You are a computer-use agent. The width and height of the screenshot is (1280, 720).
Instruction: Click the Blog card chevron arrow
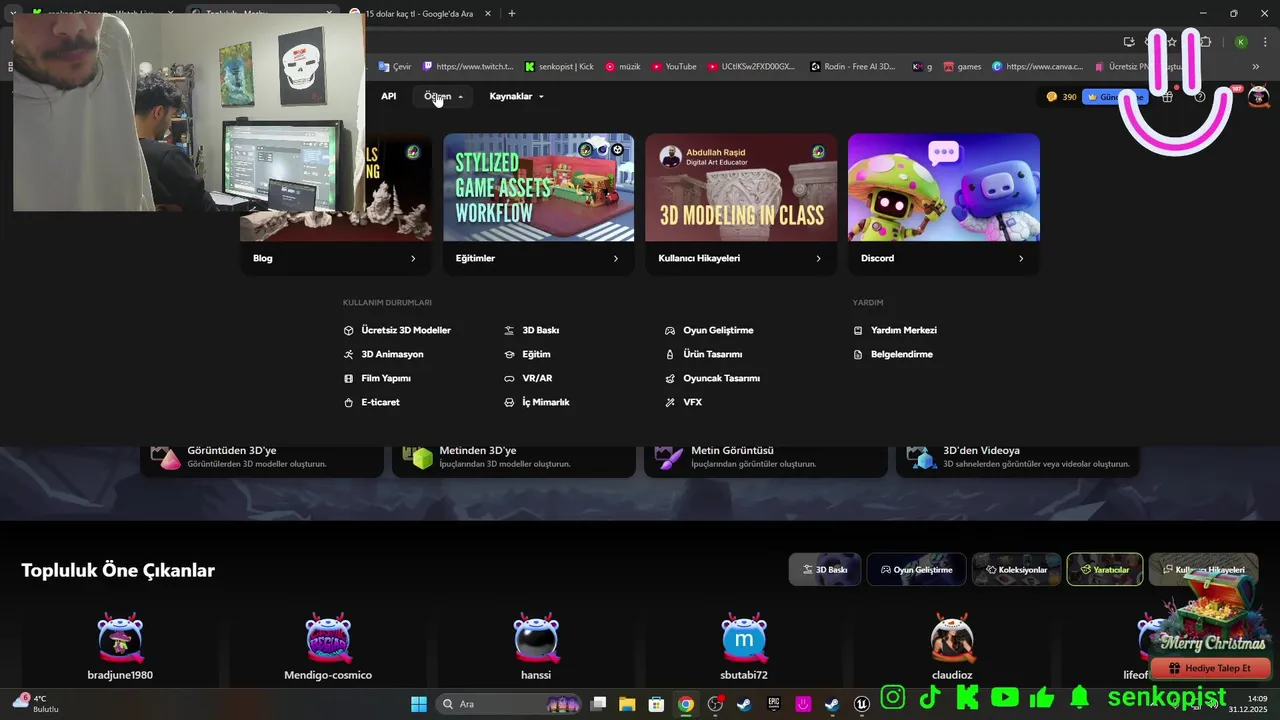point(413,258)
